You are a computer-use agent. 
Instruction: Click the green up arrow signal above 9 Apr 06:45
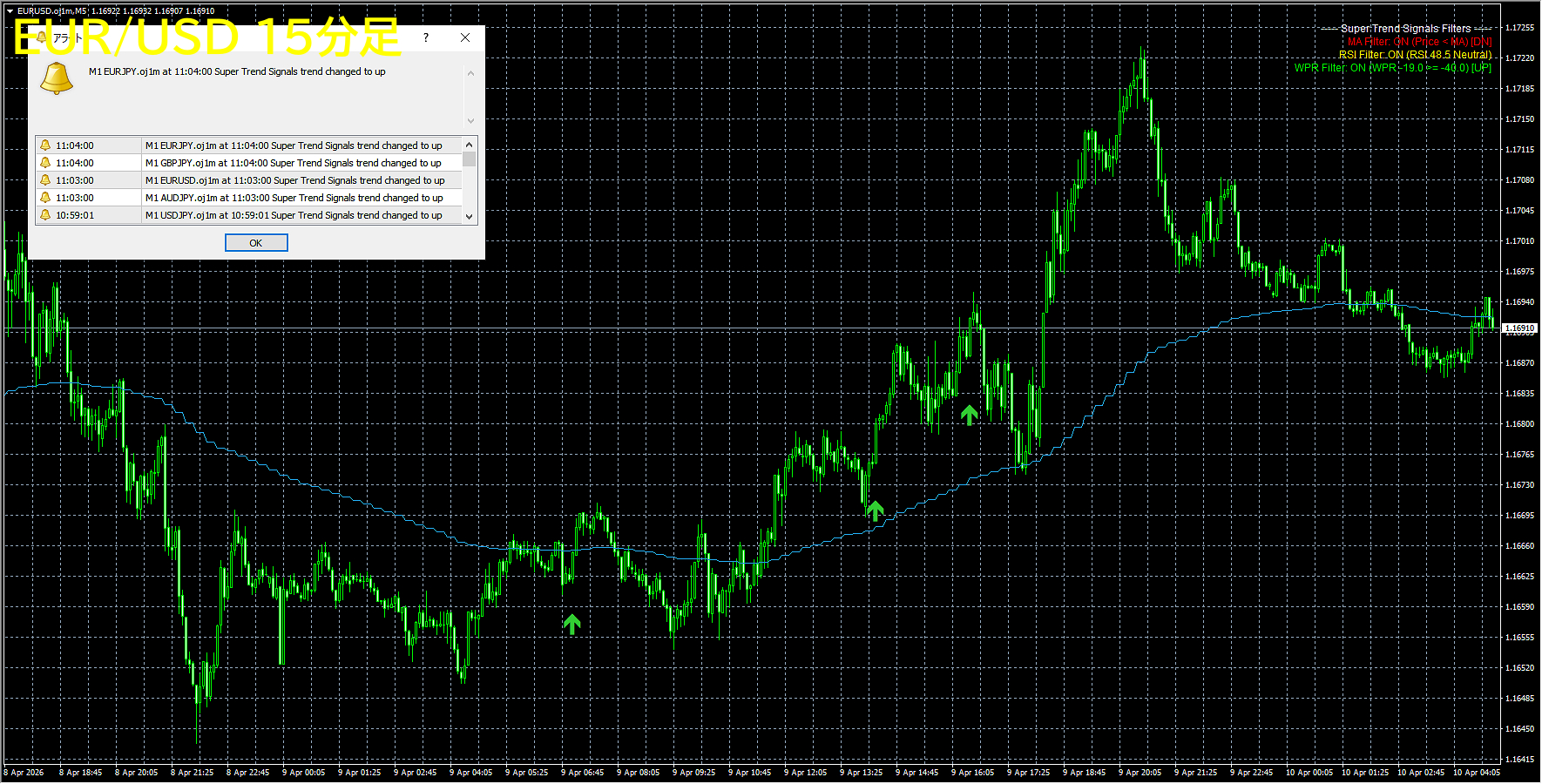571,624
